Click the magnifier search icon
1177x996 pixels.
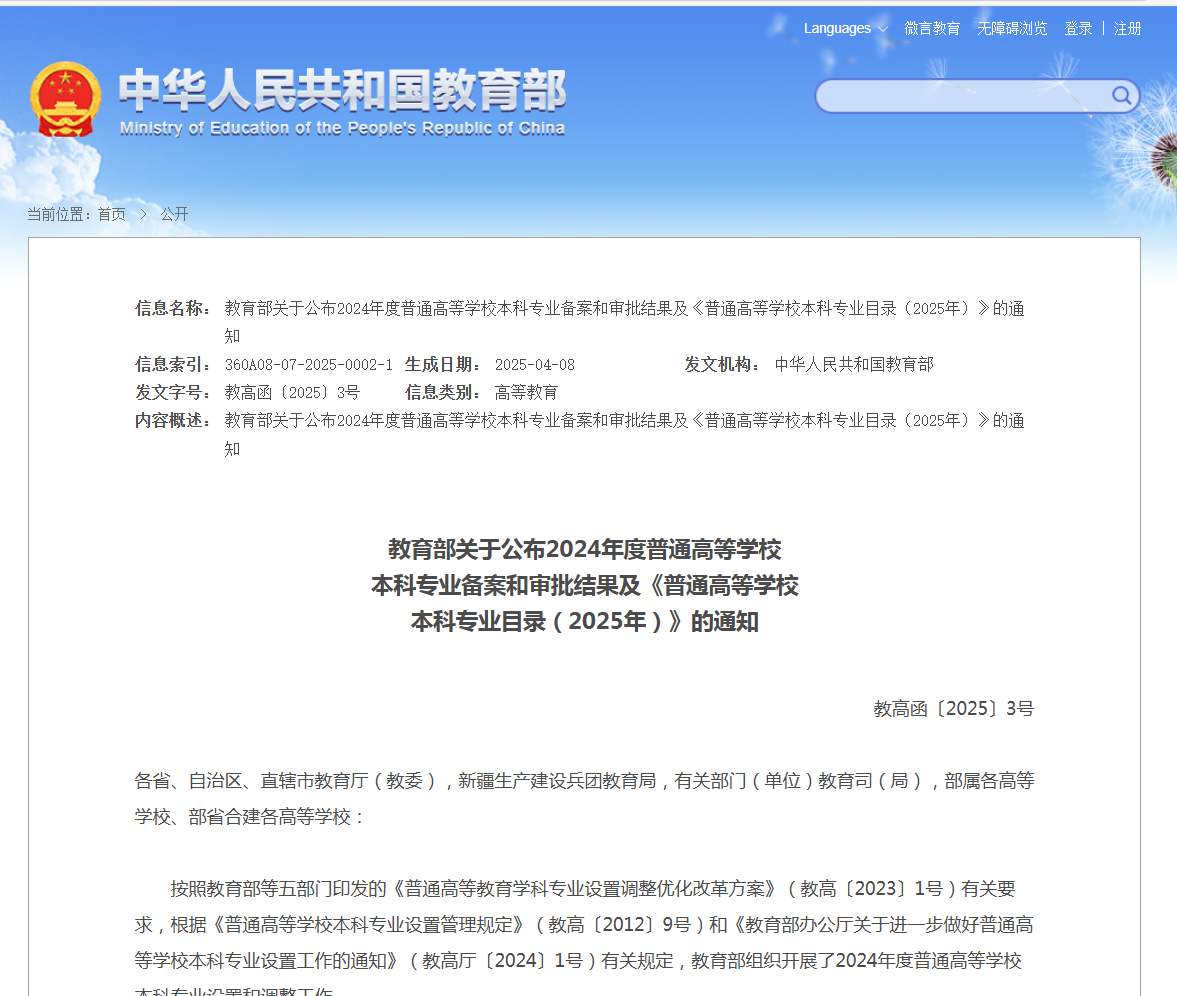[x=1122, y=96]
